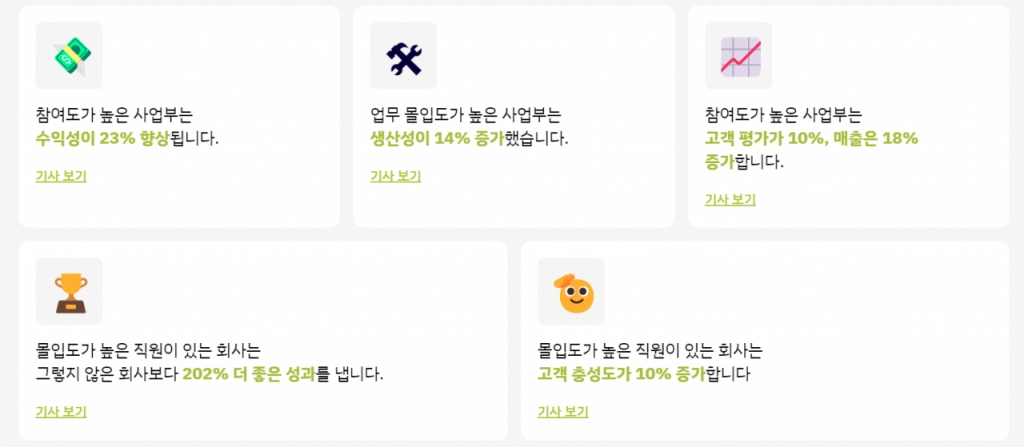
Task: Click the saluting smiley face icon
Action: pyautogui.click(x=571, y=291)
